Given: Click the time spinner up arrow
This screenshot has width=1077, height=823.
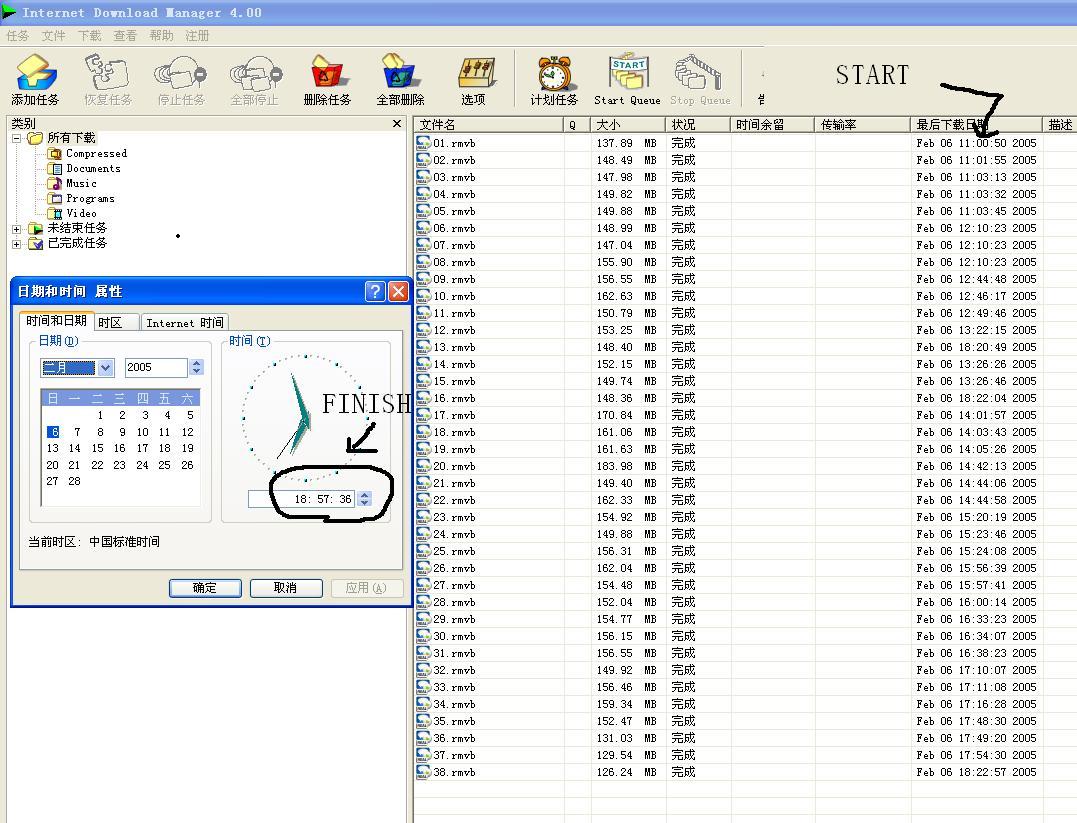Looking at the screenshot, I should pyautogui.click(x=365, y=495).
